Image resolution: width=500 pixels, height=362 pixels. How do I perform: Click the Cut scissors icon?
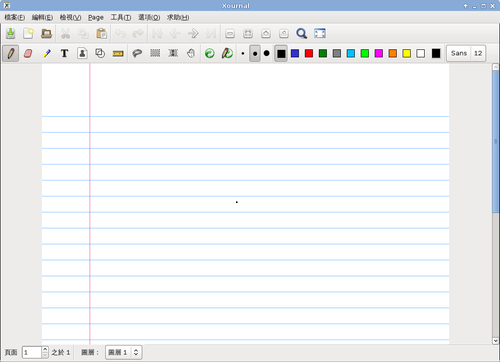point(66,33)
